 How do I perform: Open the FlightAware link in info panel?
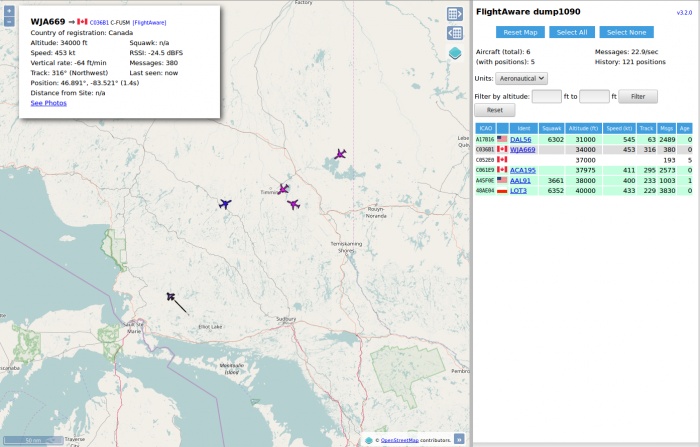click(x=150, y=23)
